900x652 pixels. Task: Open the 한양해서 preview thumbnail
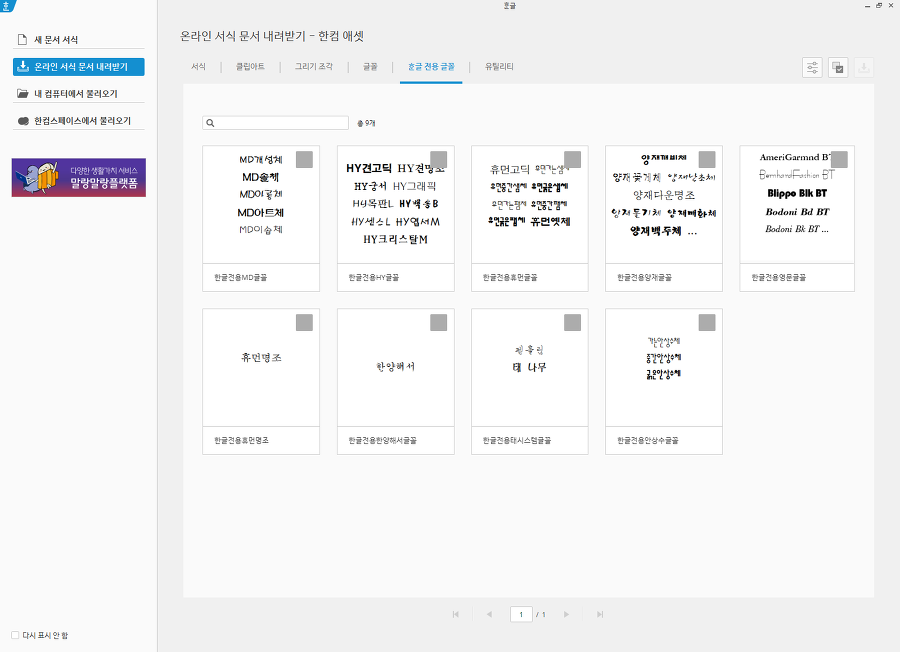pos(395,368)
